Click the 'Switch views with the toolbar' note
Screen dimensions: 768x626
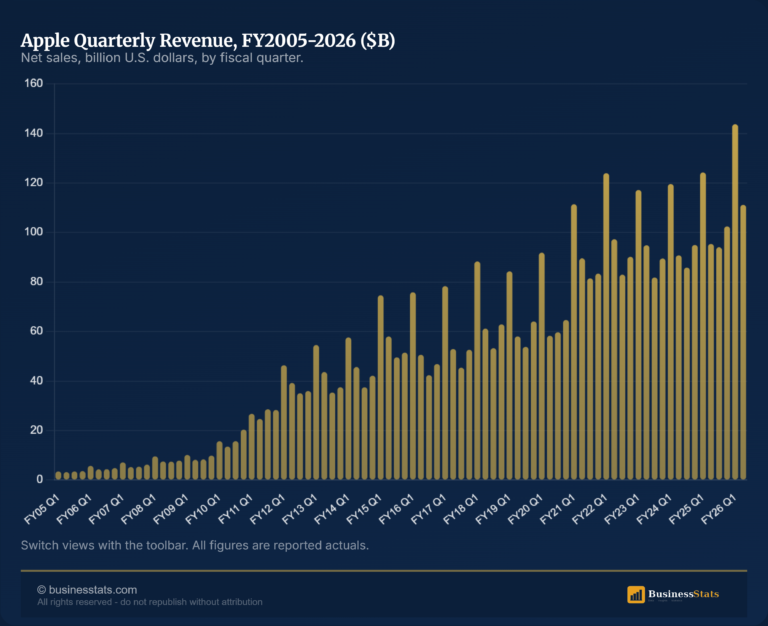(x=195, y=545)
